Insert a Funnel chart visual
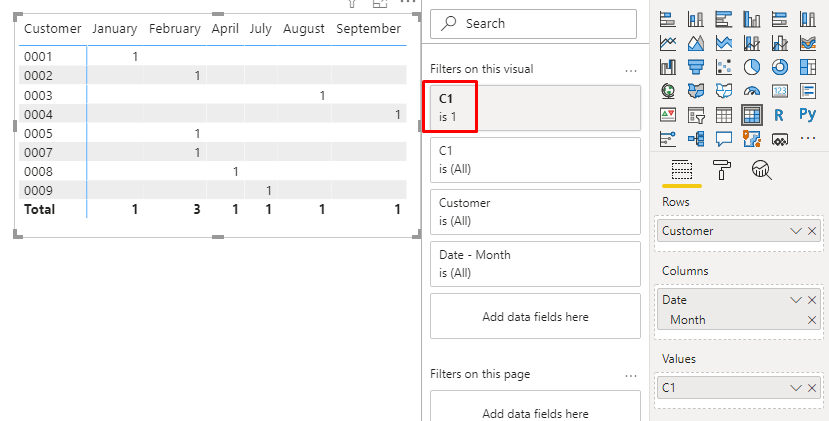 point(696,67)
